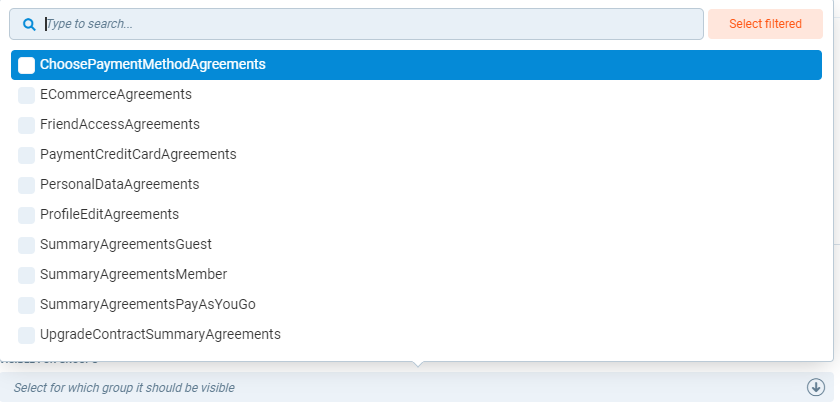Select the UpgradeContractSummaryAgreements list label
Viewport: 840px width, 407px height.
(160, 334)
